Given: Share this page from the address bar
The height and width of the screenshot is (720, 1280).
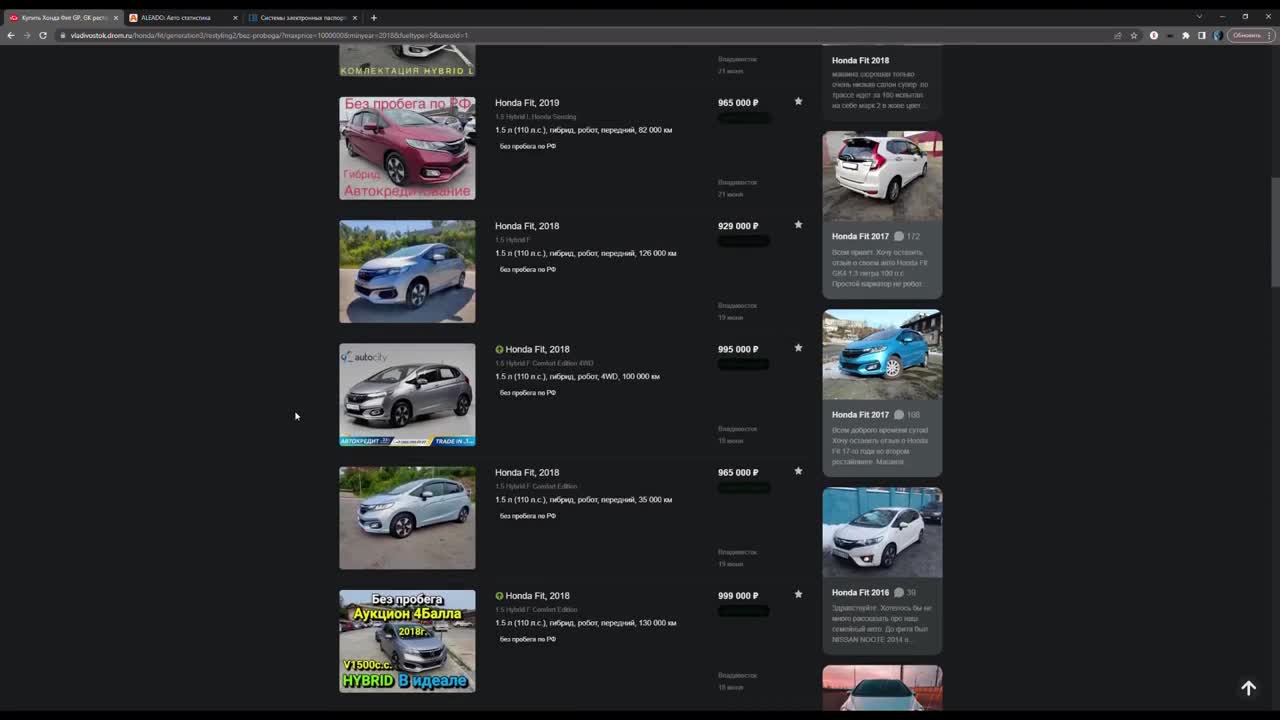Looking at the screenshot, I should pos(1117,35).
